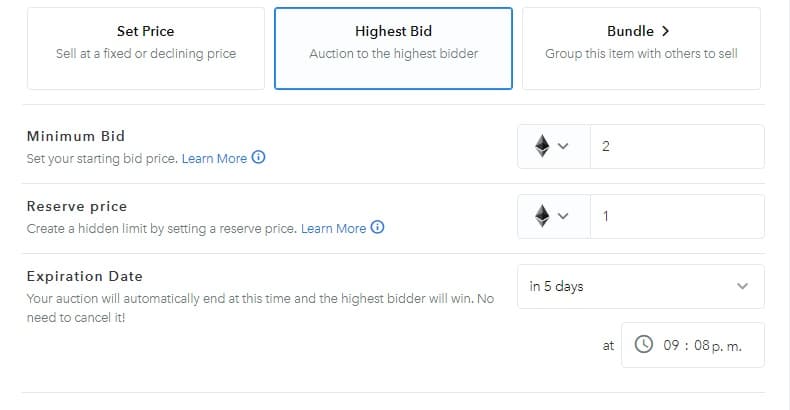The height and width of the screenshot is (410, 790).
Task: Click the Ethereum icon in Minimum Bid row
Action: (542, 147)
